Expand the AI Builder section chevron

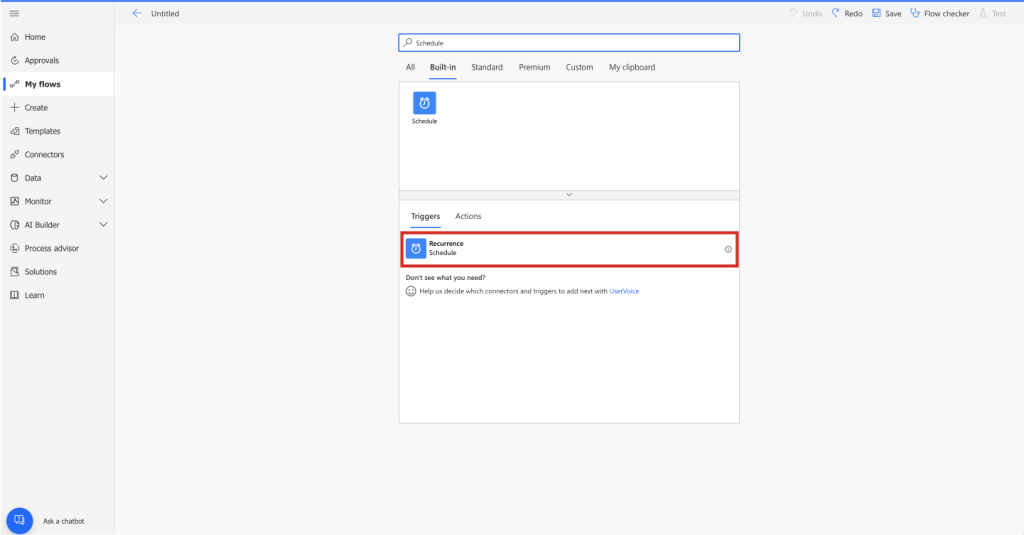(103, 225)
